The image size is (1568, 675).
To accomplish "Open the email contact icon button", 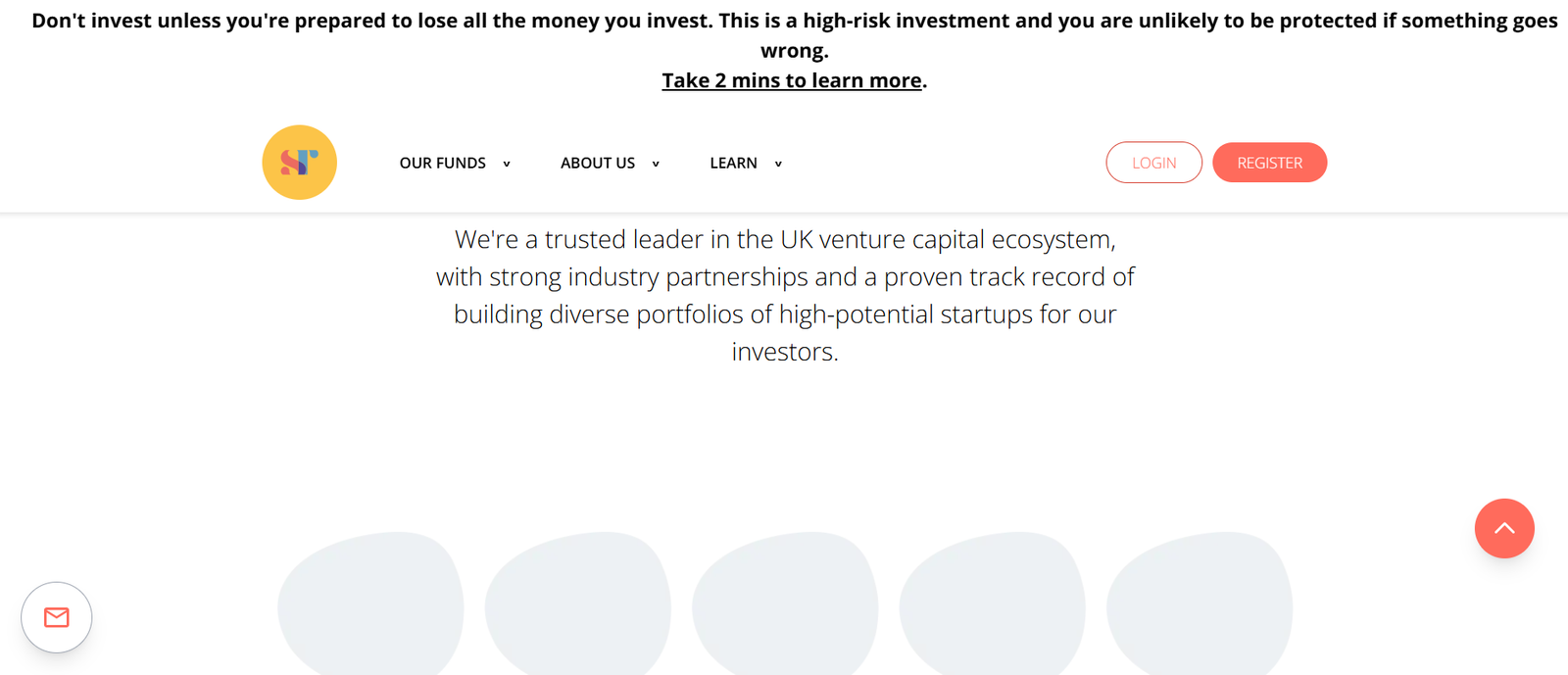I will (x=57, y=617).
